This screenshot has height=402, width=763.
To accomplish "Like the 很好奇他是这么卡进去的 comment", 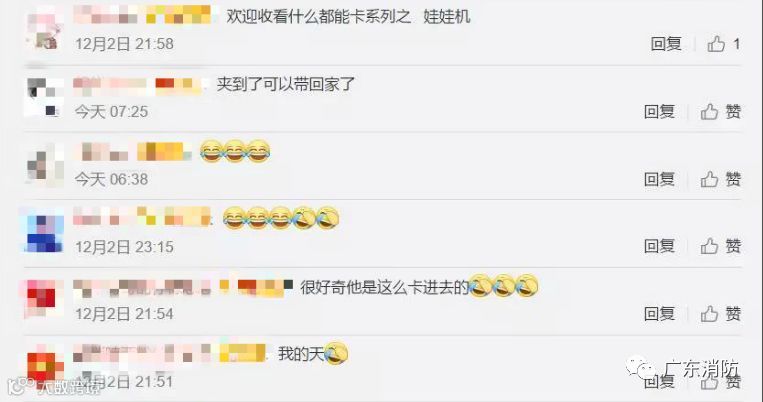I will click(709, 314).
